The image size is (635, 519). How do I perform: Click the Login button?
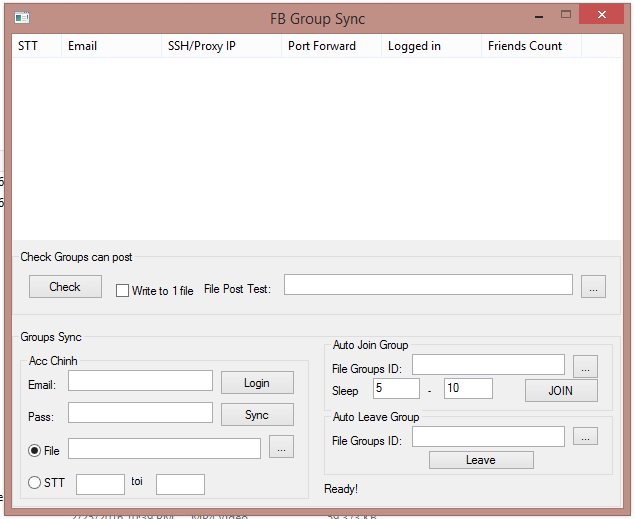[x=257, y=383]
